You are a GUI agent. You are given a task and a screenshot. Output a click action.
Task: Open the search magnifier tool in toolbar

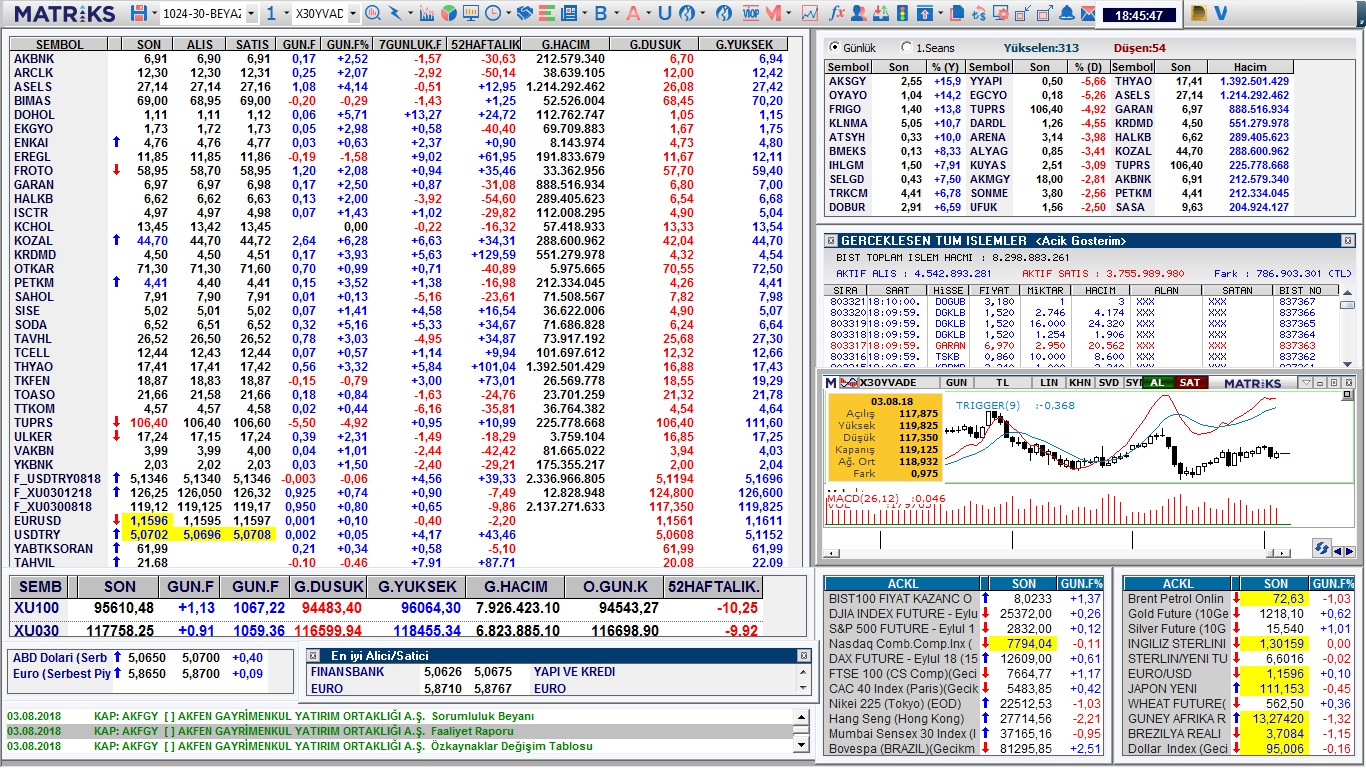pyautogui.click(x=373, y=14)
